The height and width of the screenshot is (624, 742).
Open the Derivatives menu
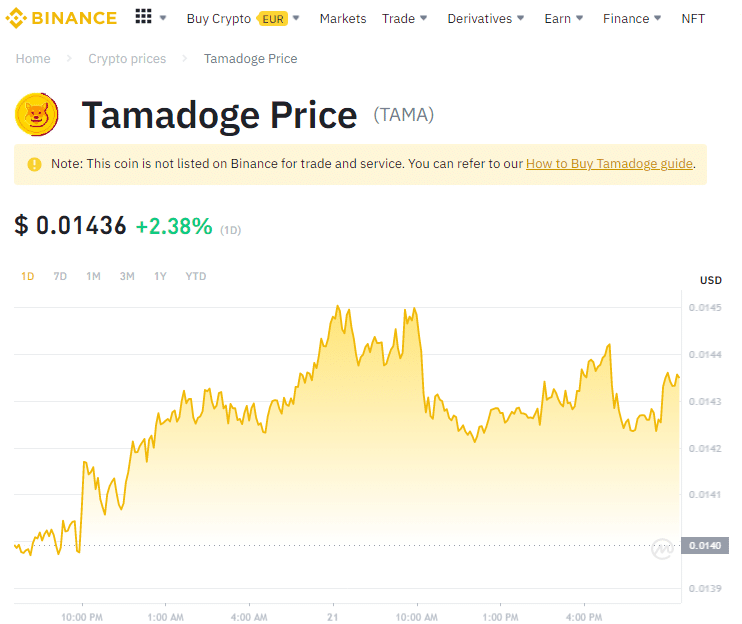[x=479, y=18]
